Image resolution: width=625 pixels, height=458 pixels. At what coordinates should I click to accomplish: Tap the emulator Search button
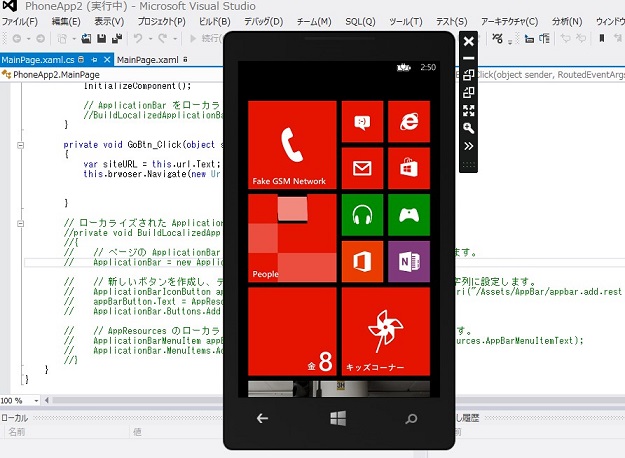[411, 419]
